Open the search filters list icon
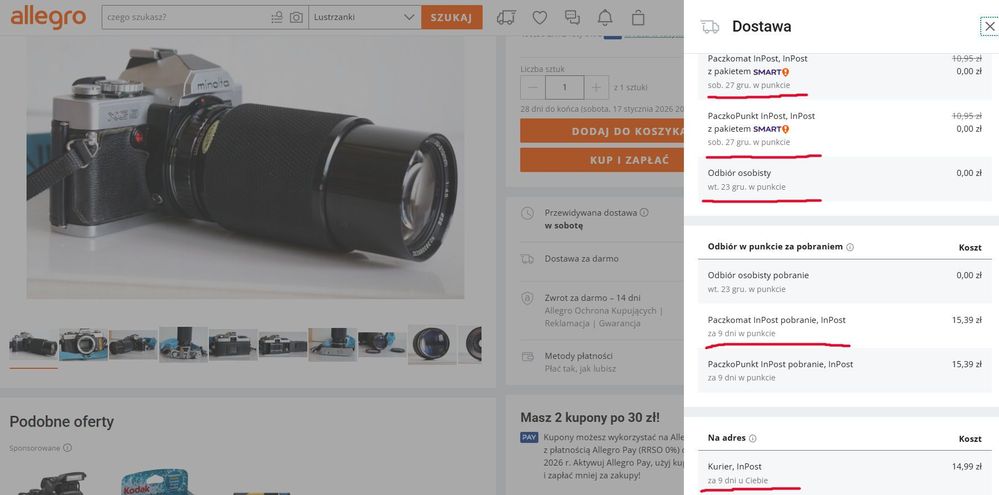The height and width of the screenshot is (495, 999). pyautogui.click(x=277, y=18)
